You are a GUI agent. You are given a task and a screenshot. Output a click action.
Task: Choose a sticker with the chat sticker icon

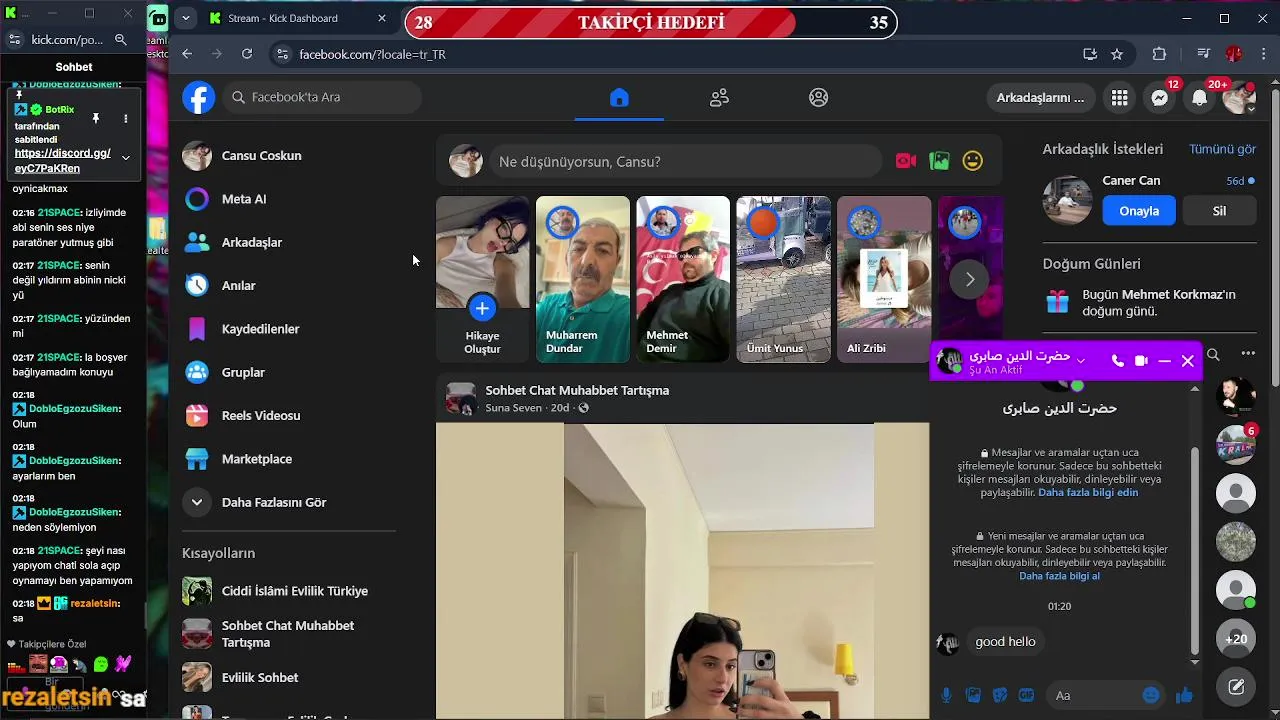pyautogui.click(x=999, y=695)
